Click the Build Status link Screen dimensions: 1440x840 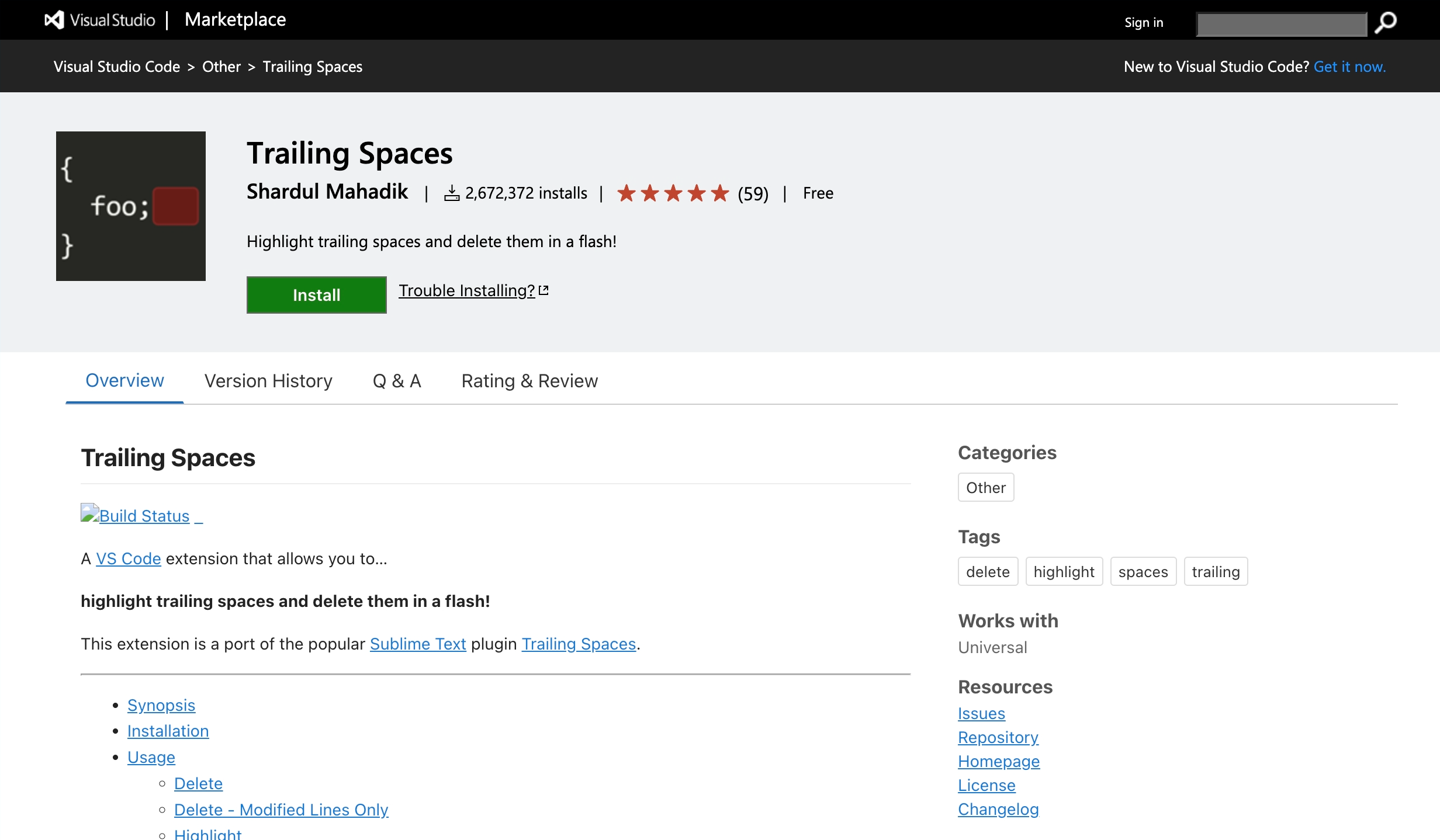[x=144, y=516]
